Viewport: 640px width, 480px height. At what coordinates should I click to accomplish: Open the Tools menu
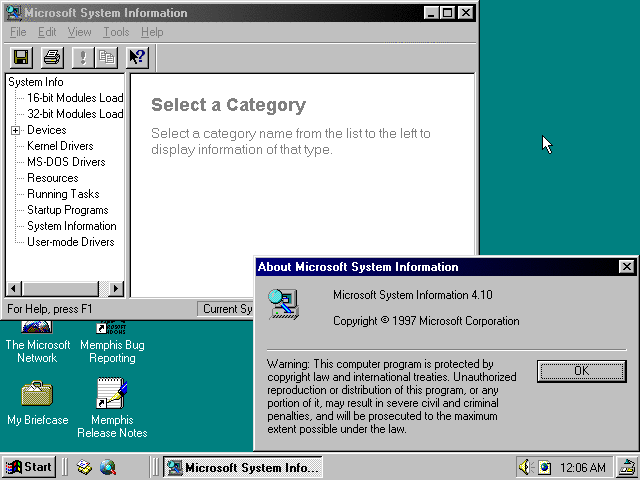pos(116,32)
